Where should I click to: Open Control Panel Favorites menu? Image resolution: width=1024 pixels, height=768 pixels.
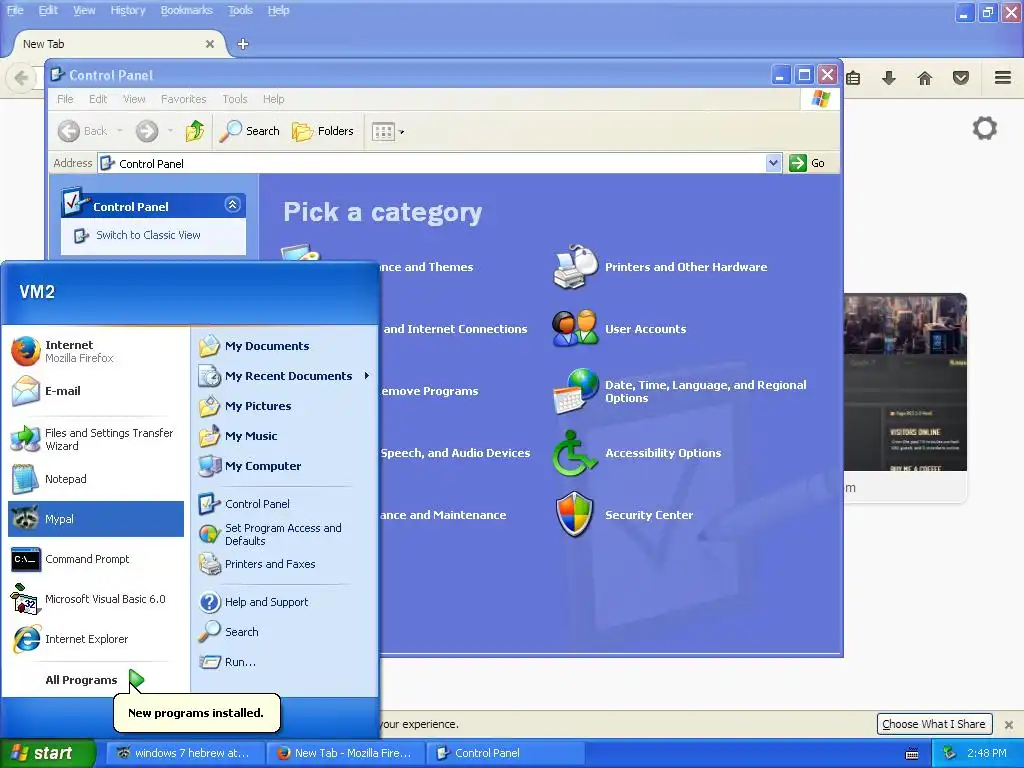(184, 99)
